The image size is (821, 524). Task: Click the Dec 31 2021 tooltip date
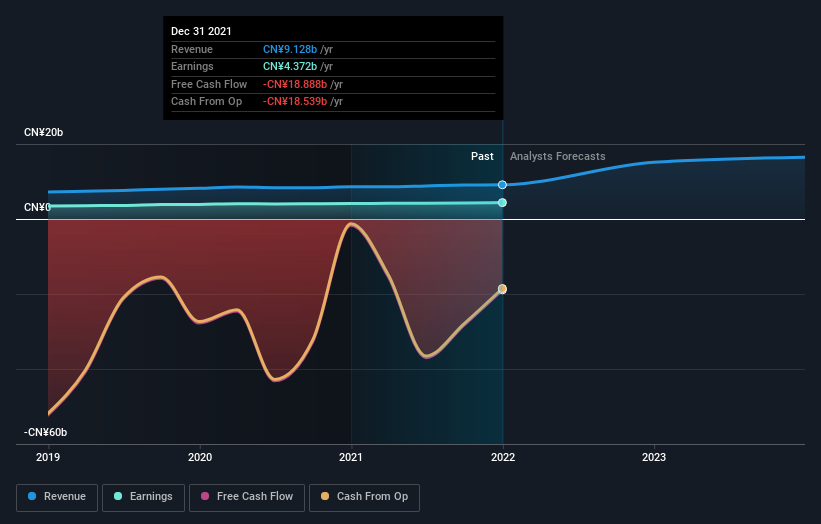tap(202, 31)
